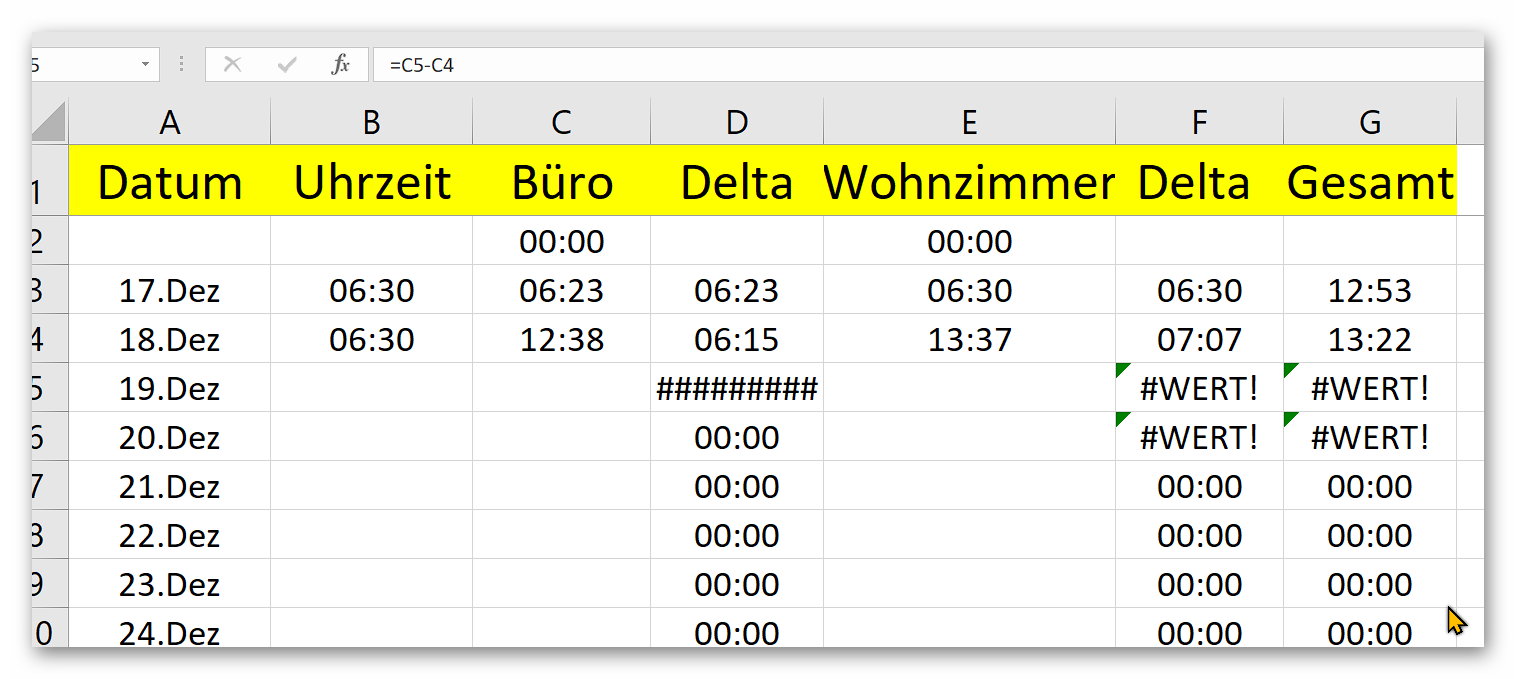Viewport: 1516px width, 679px height.
Task: Select column G header
Action: tap(1369, 123)
